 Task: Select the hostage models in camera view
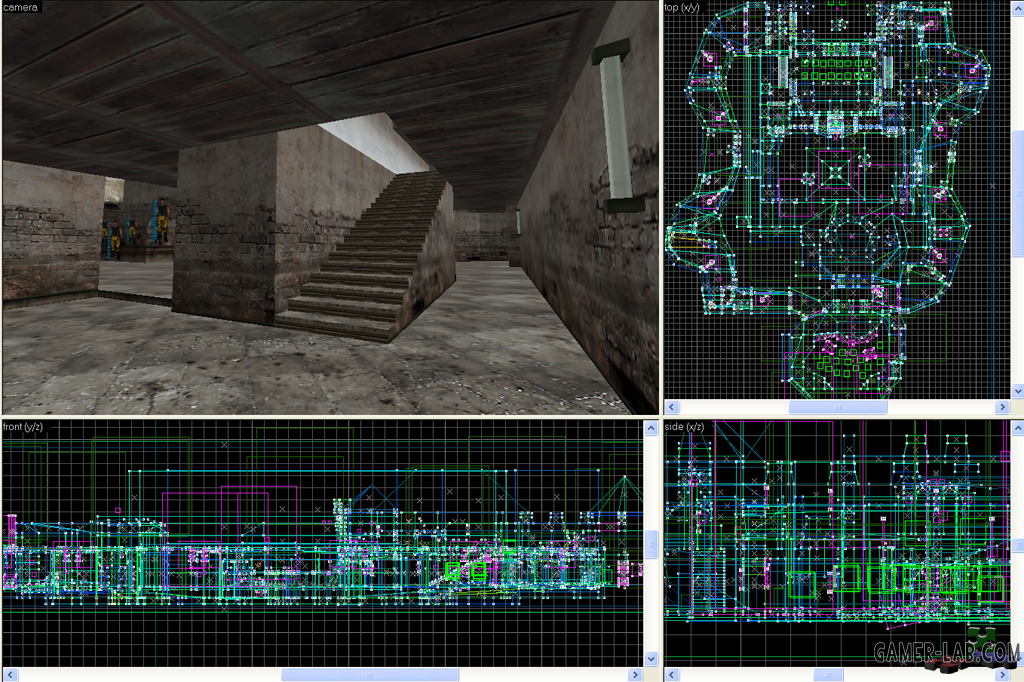coord(136,229)
